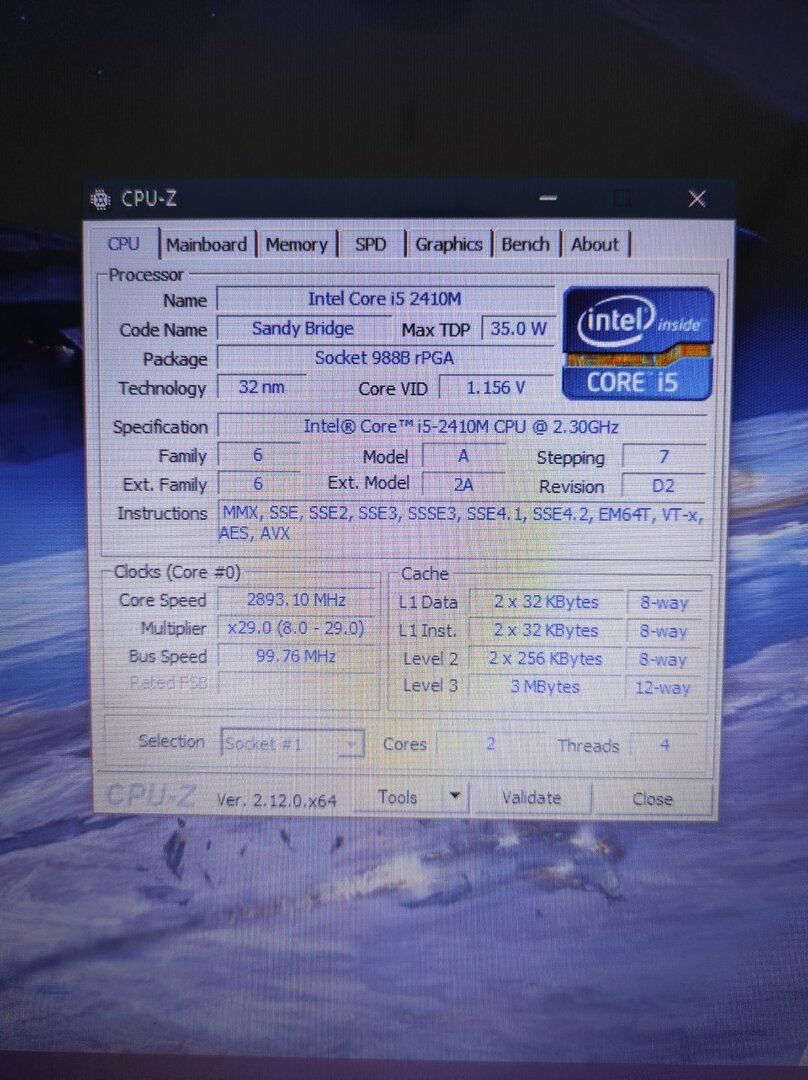Click the Threads count value 4
Viewport: 808px width, 1080px height.
click(x=665, y=745)
